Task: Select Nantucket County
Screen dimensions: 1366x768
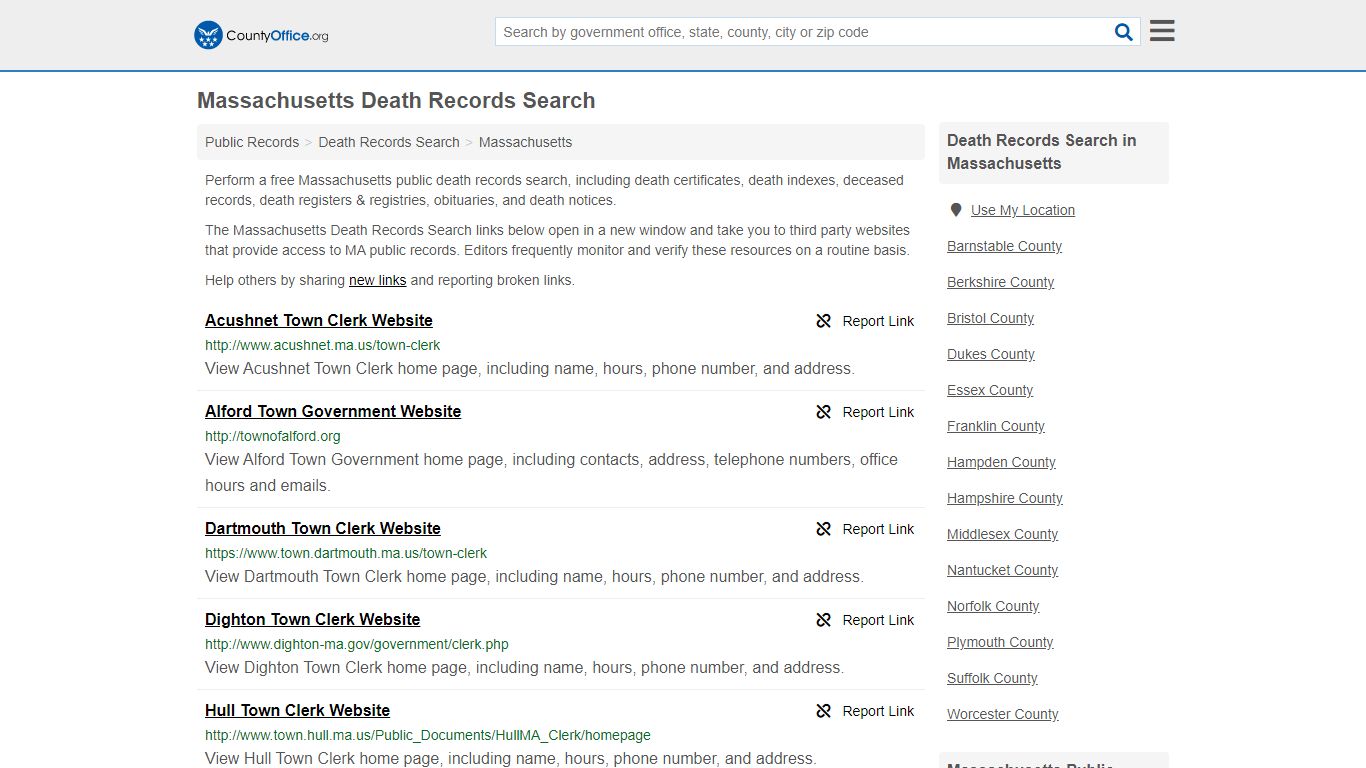Action: (x=1002, y=570)
